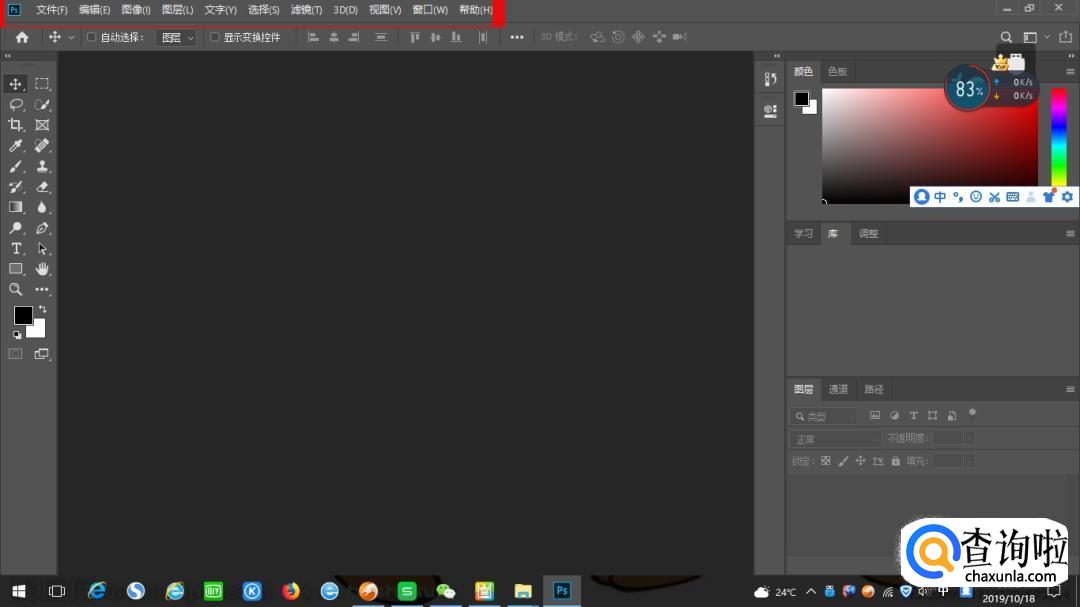This screenshot has height=607, width=1080.
Task: Select the Rectangular Marquee tool
Action: pyautogui.click(x=42, y=84)
